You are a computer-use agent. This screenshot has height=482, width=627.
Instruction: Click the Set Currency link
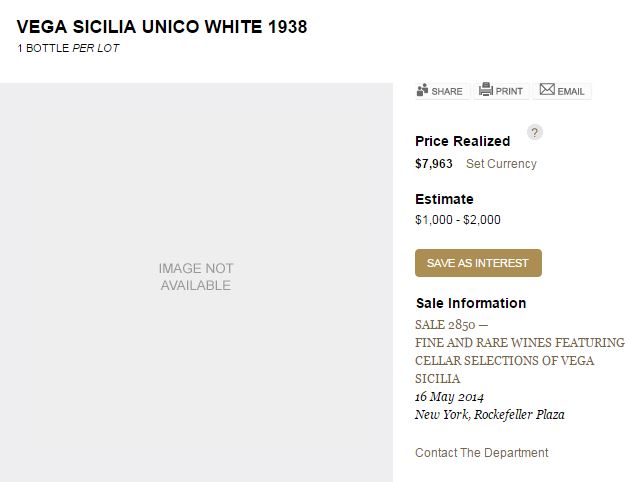[x=501, y=164]
